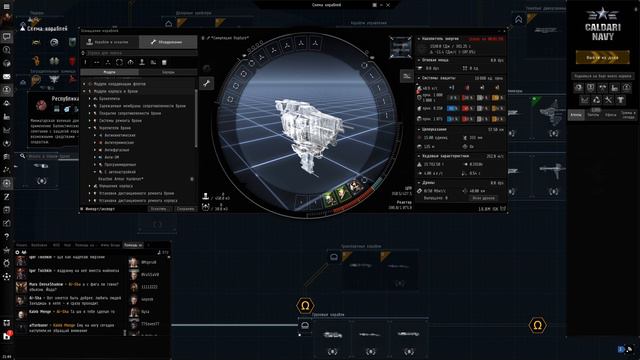
Task: Select the Заряды browser tab
Action: coord(168,72)
